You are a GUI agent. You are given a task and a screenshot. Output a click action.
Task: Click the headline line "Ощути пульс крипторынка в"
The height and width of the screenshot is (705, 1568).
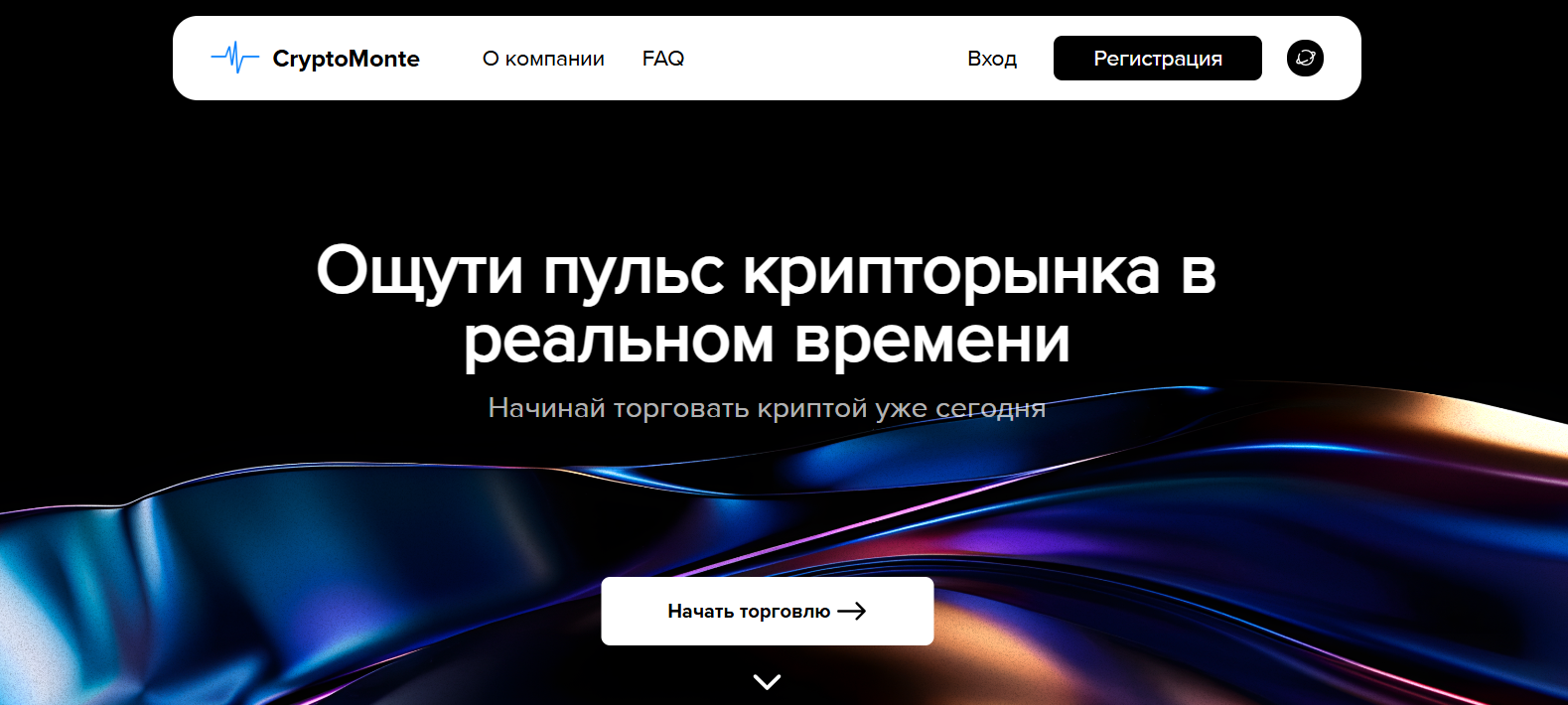pos(766,271)
